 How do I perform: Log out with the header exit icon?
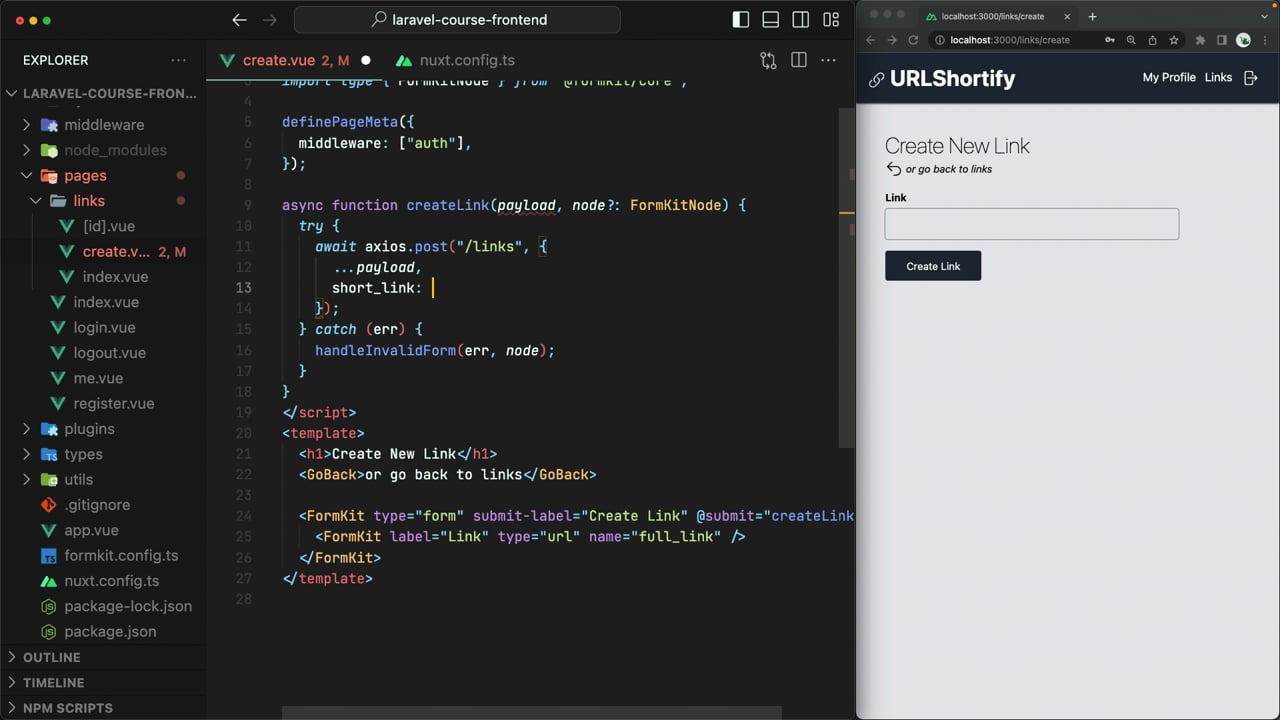tap(1251, 77)
